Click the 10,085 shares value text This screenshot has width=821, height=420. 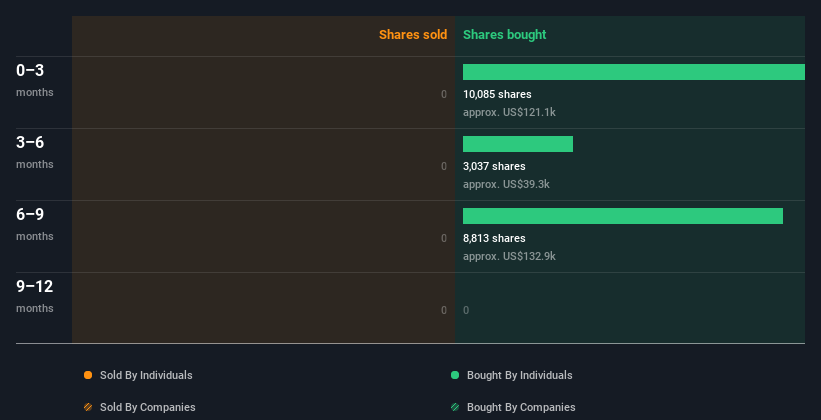[x=497, y=94]
